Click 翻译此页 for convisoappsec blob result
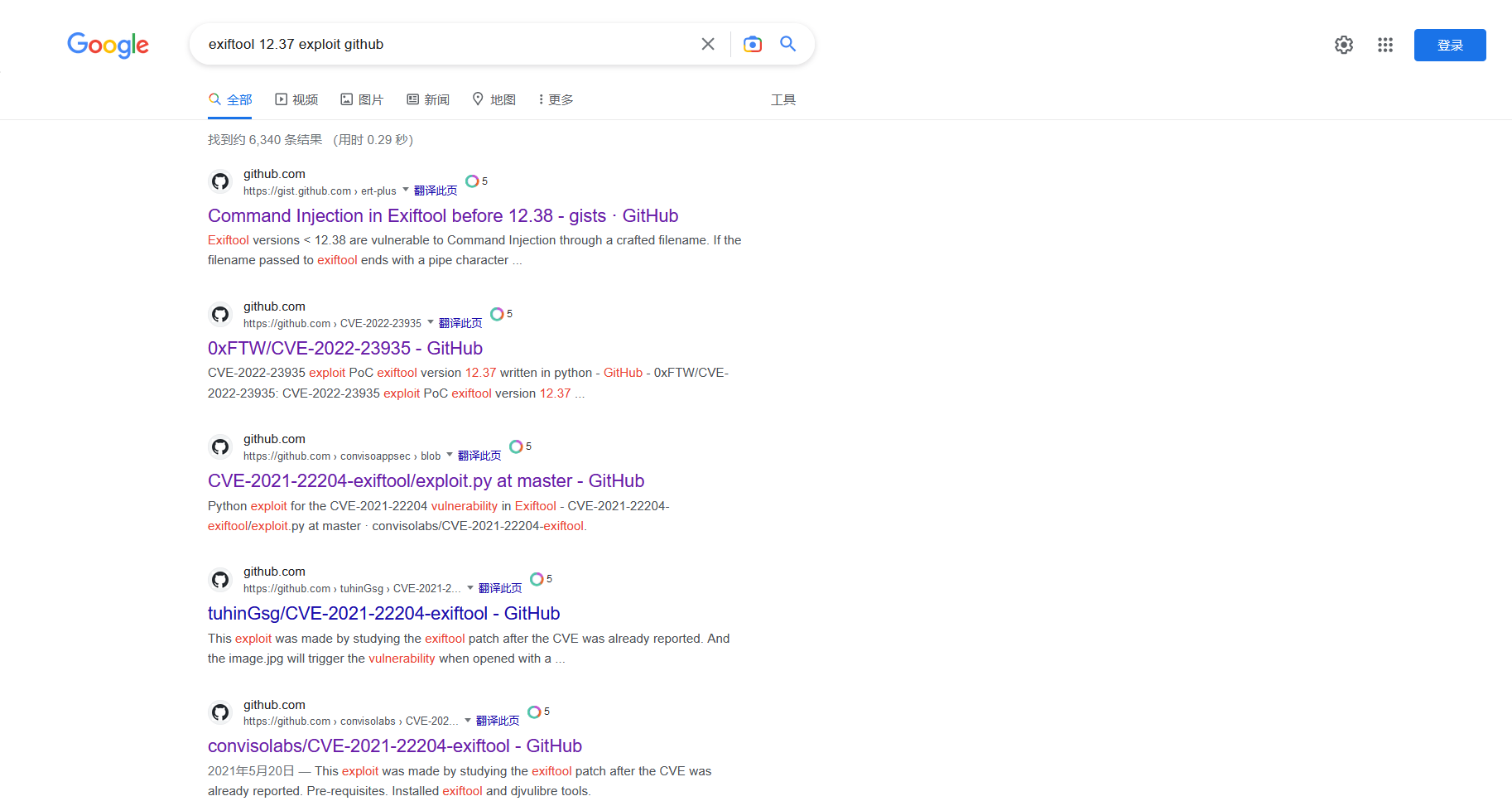Screen dimensions: 1512x801 479,456
